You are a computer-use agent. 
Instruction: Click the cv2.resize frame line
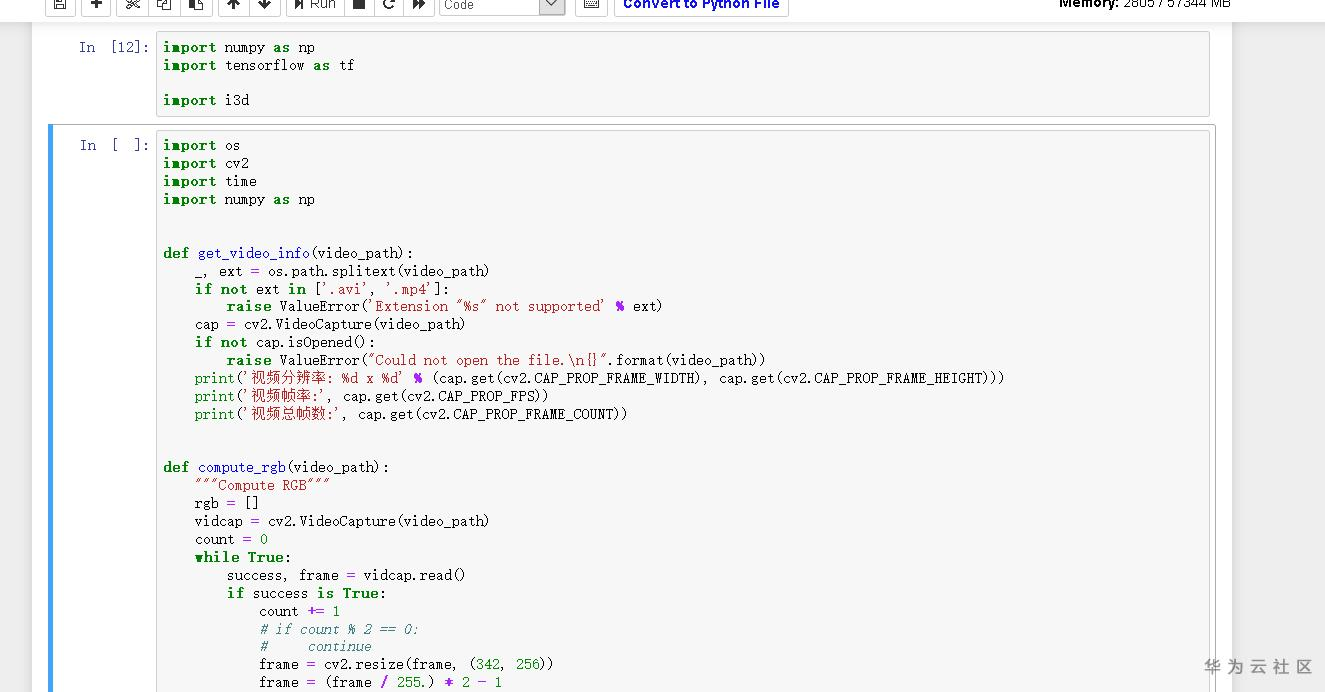pyautogui.click(x=406, y=664)
